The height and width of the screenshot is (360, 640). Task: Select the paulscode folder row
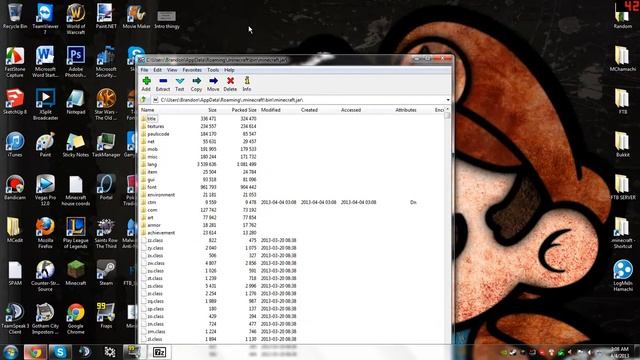coord(292,134)
